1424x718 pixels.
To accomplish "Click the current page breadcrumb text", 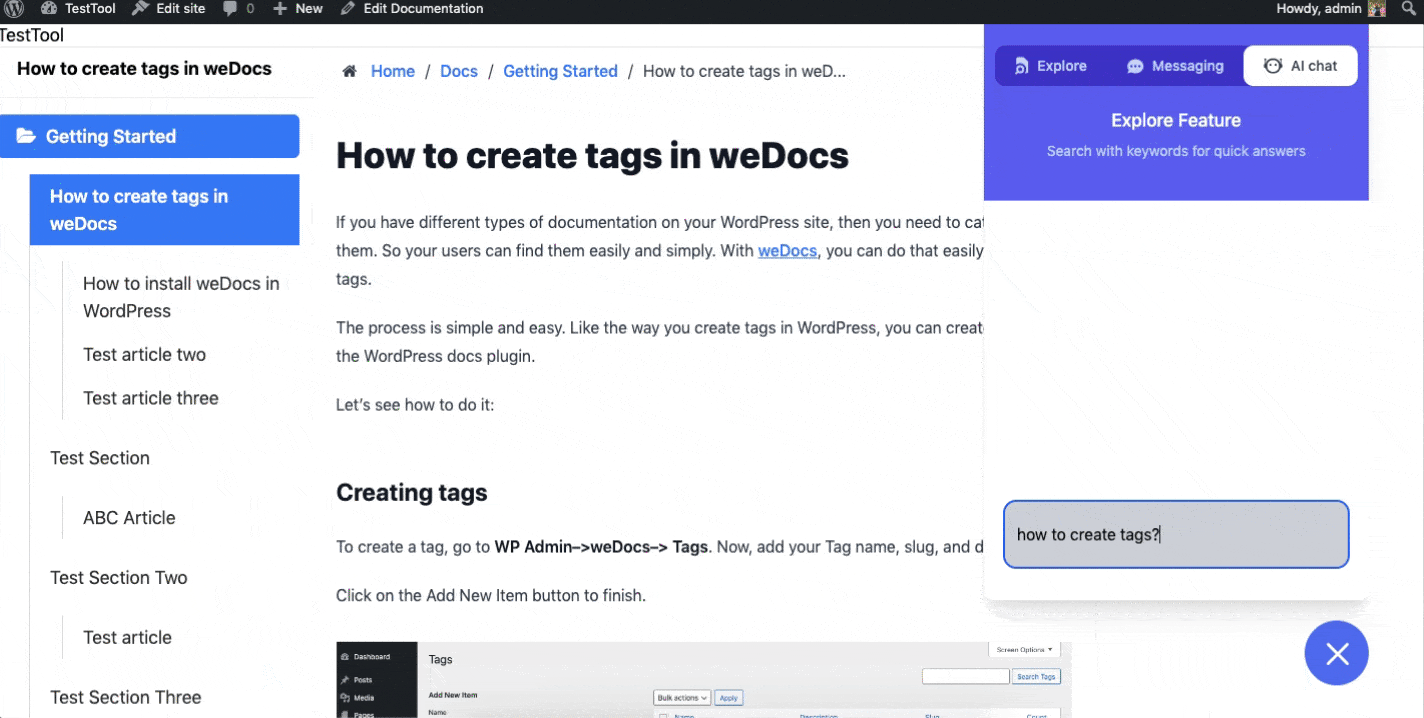I will coord(744,71).
